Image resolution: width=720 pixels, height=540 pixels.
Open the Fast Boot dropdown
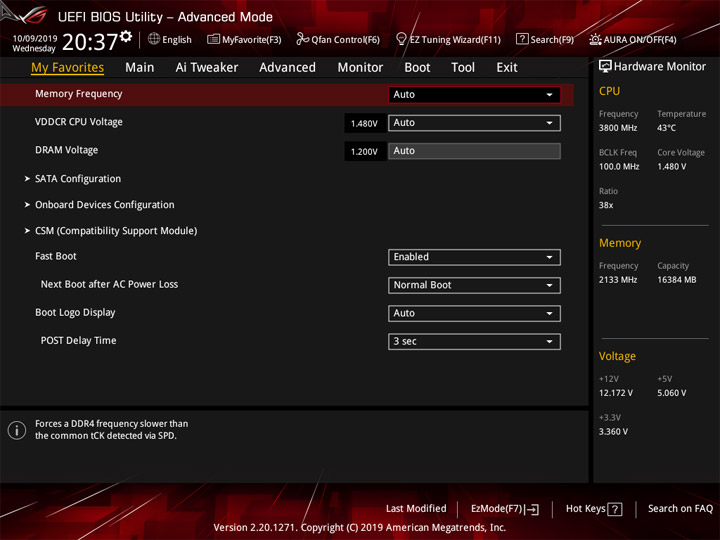[474, 257]
